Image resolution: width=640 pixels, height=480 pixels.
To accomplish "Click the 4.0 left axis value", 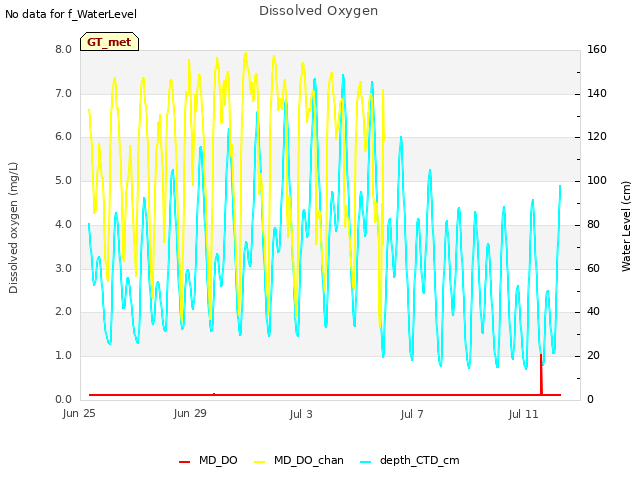I will coord(63,224).
